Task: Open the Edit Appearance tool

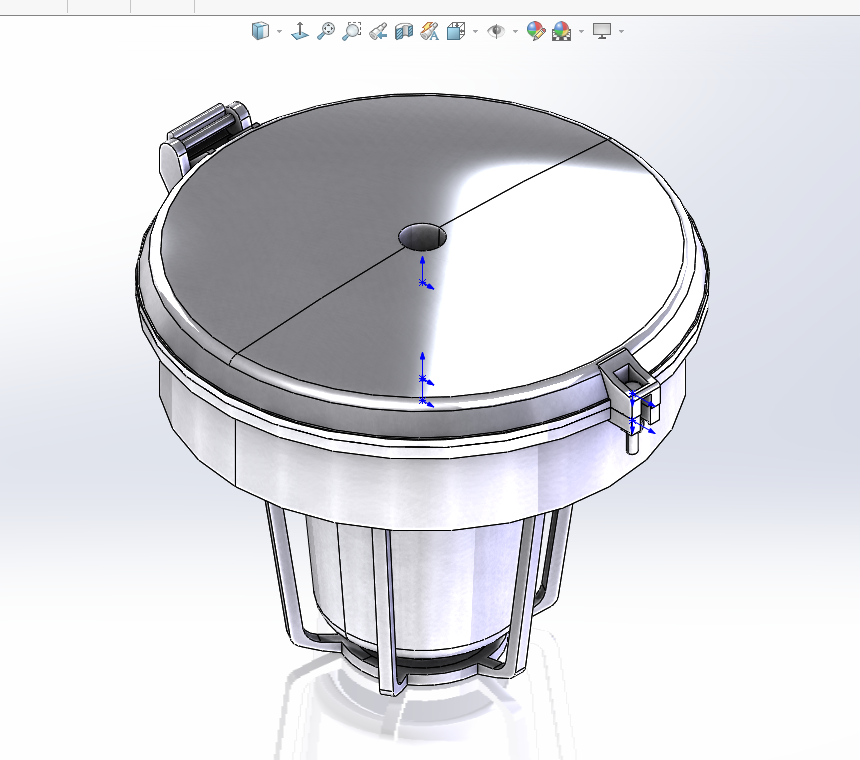Action: pos(535,31)
